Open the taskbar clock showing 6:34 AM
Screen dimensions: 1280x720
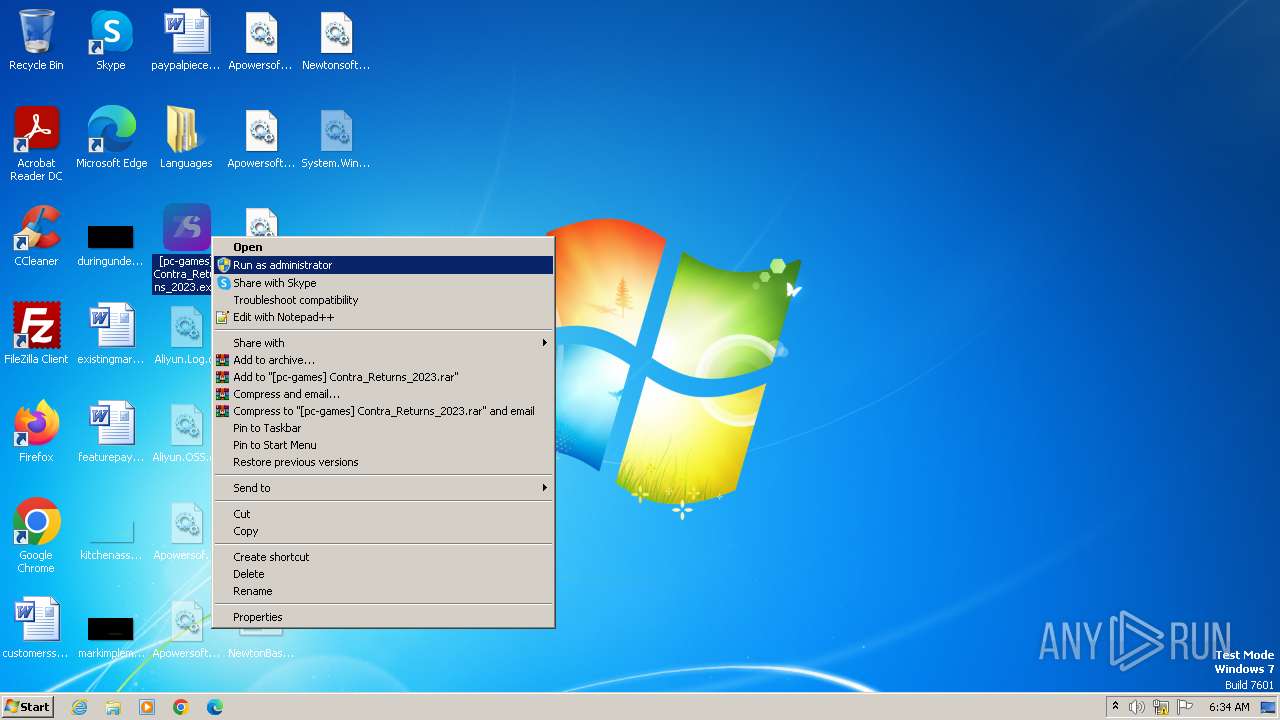(x=1229, y=707)
